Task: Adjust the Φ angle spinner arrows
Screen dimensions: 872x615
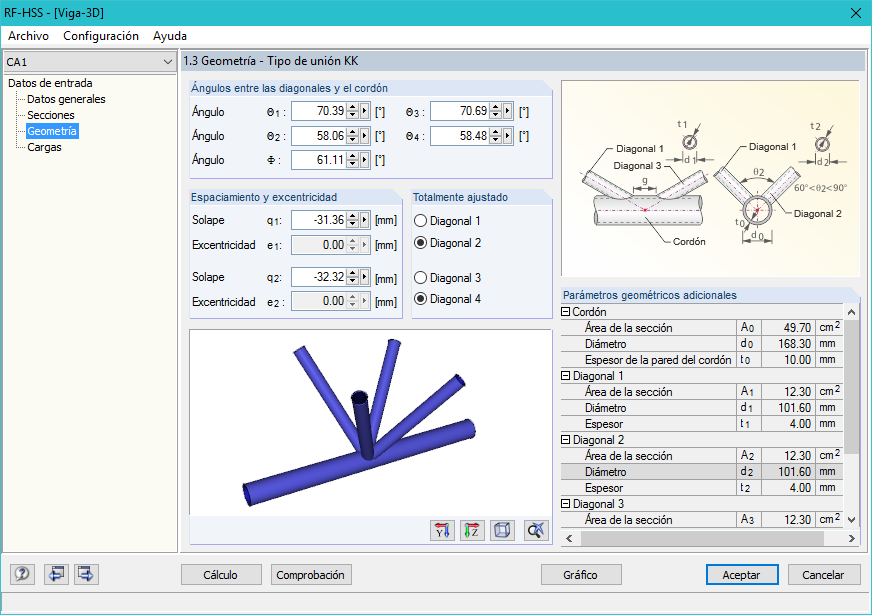Action: (353, 160)
